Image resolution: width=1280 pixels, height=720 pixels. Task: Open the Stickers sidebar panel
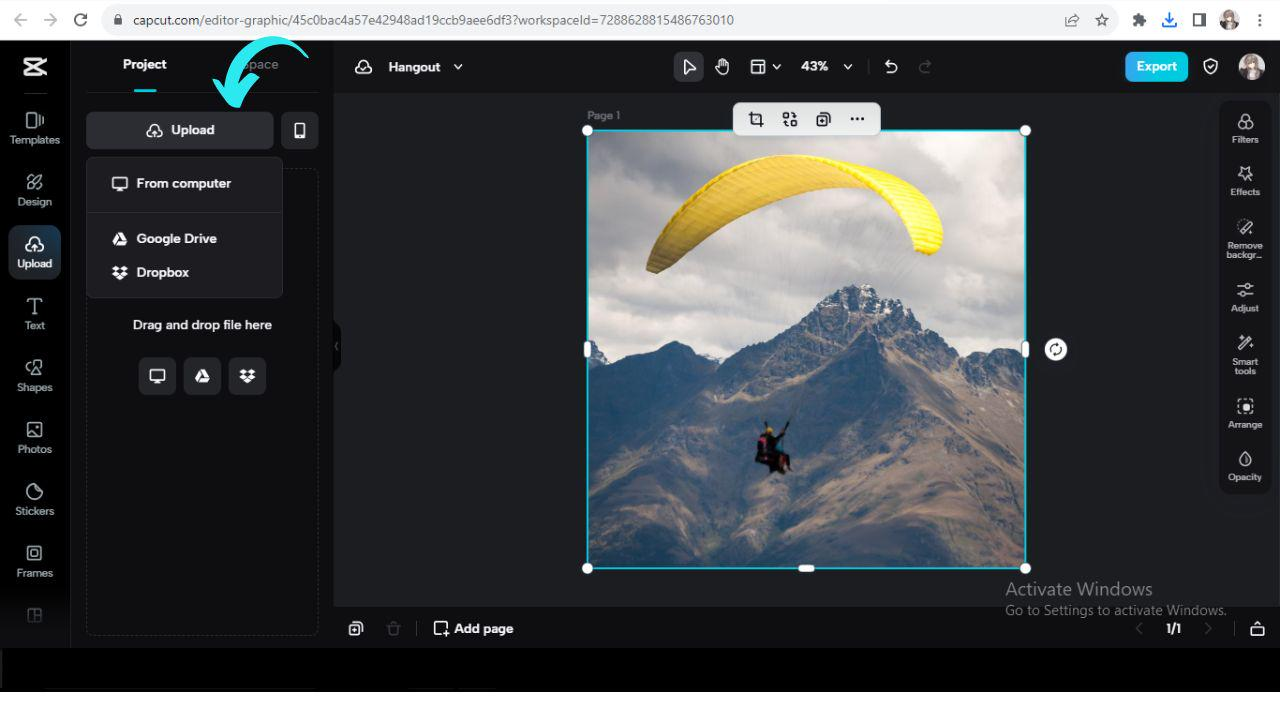click(34, 500)
